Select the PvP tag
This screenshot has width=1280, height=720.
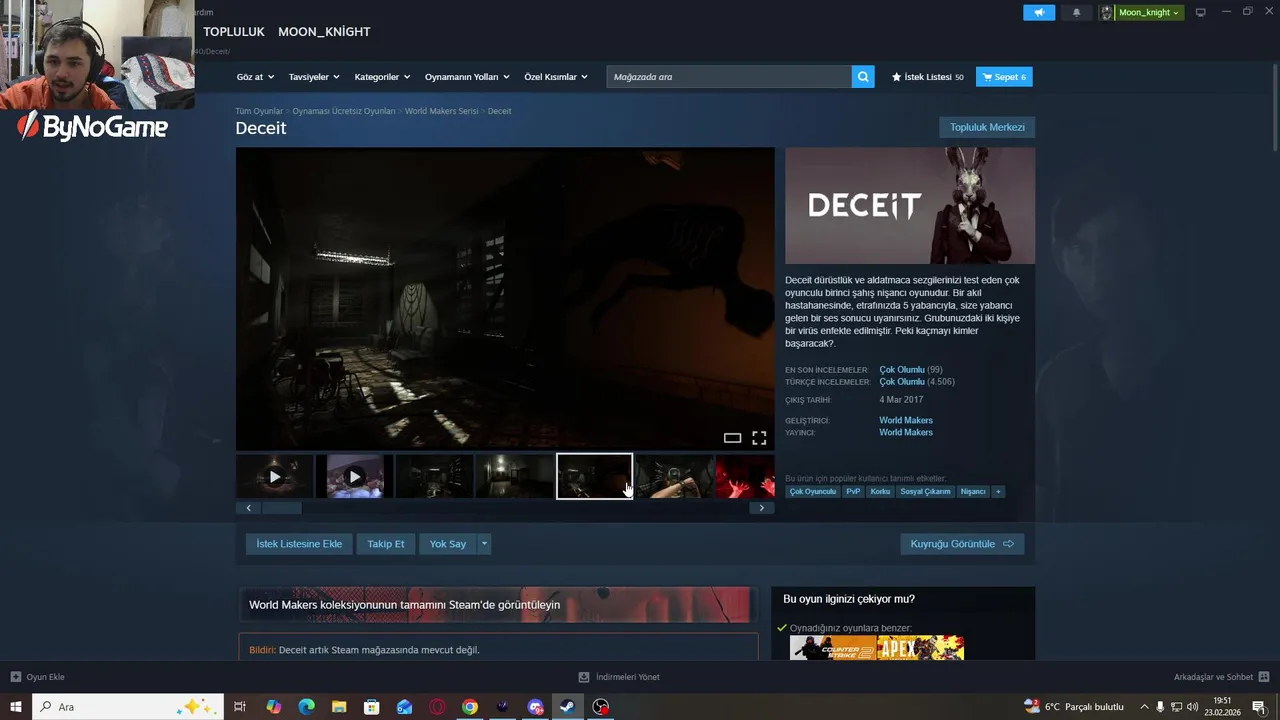tap(853, 491)
